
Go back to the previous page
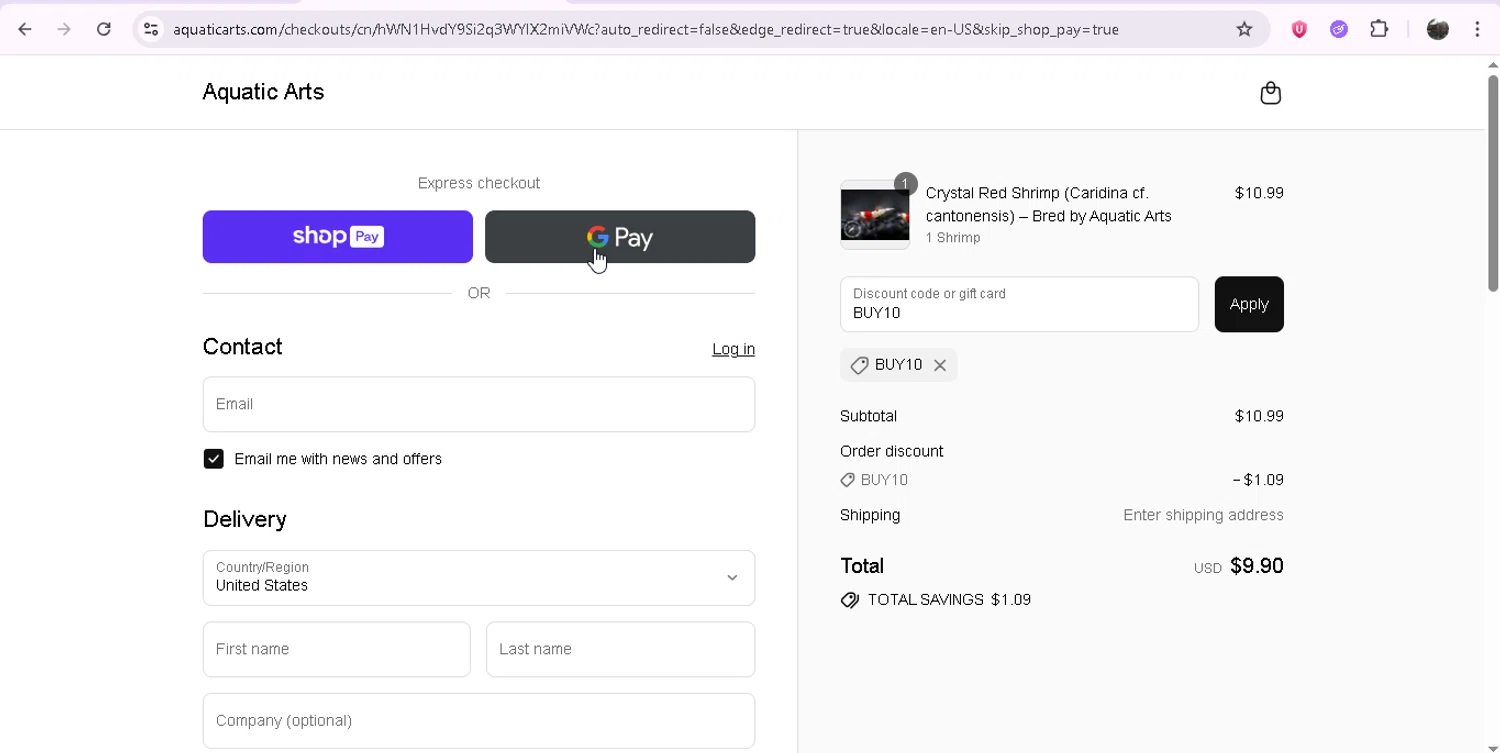coord(25,29)
